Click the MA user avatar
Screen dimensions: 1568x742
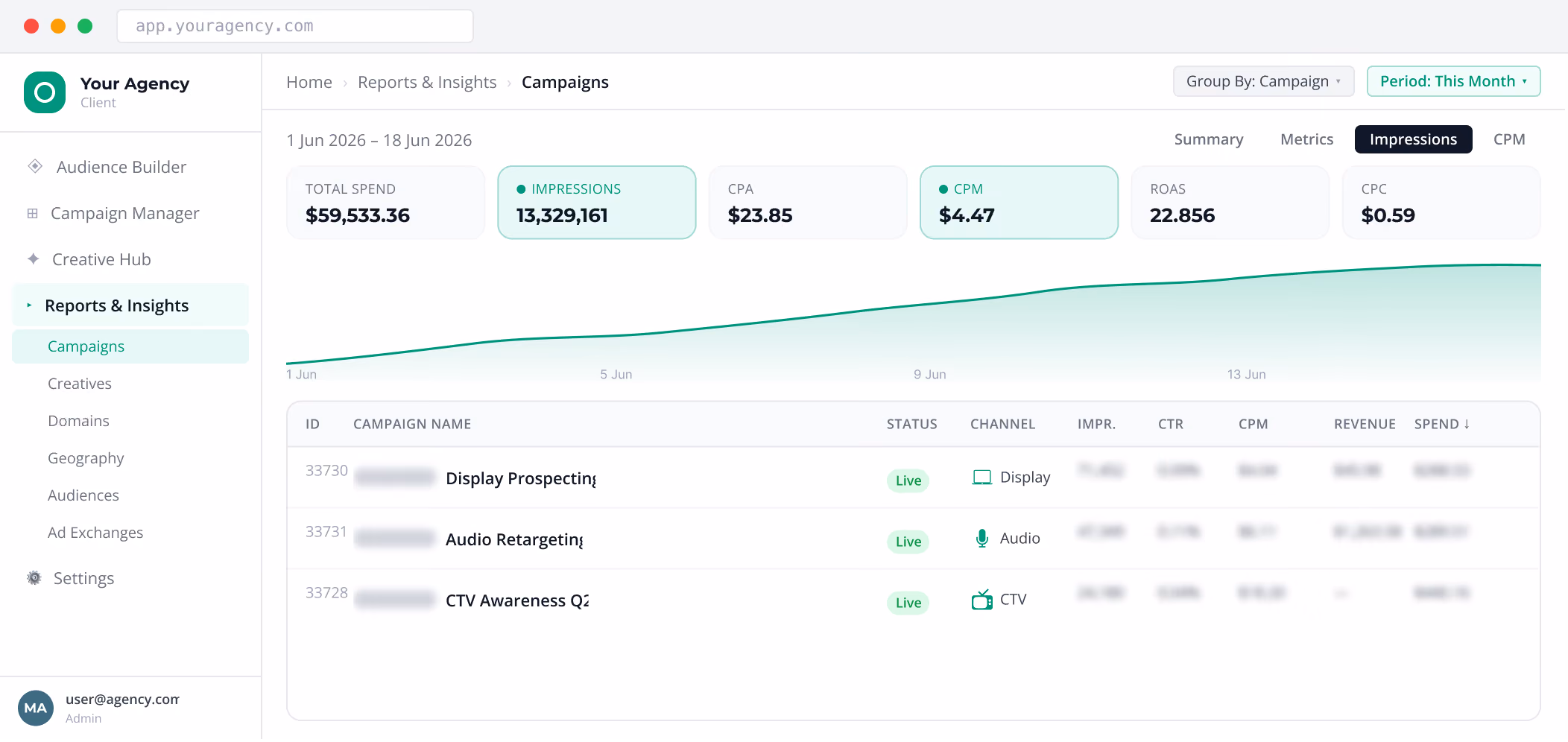[36, 708]
